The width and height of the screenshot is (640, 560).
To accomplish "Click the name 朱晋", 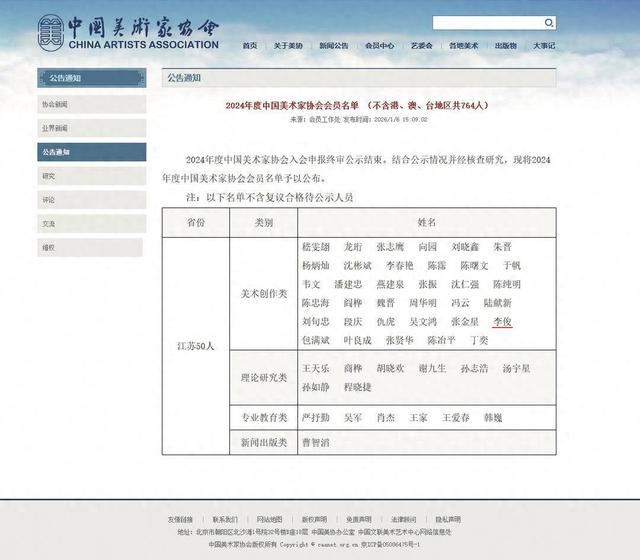I will (x=502, y=247).
